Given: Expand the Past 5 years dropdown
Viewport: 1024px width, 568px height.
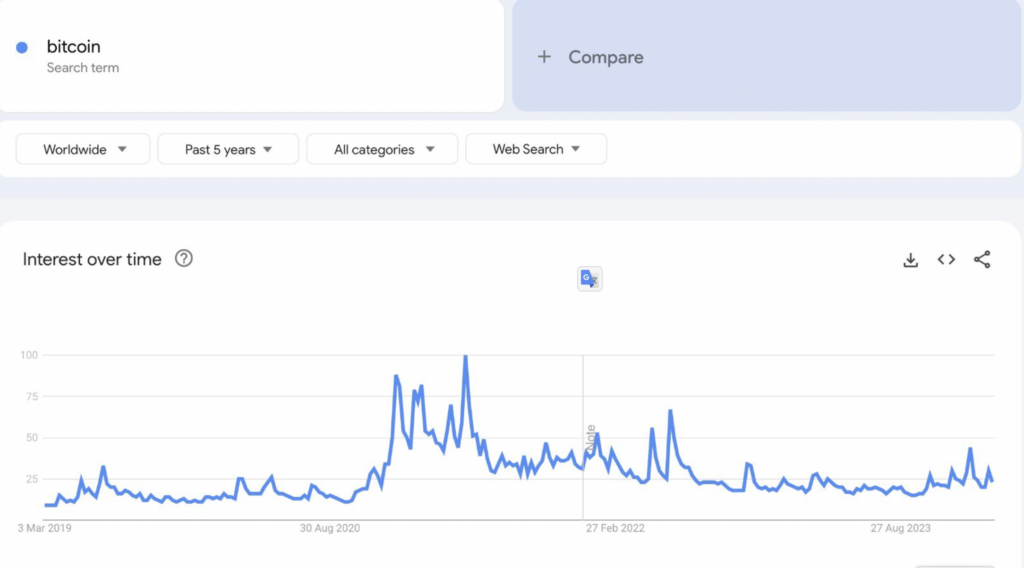Looking at the screenshot, I should [228, 150].
